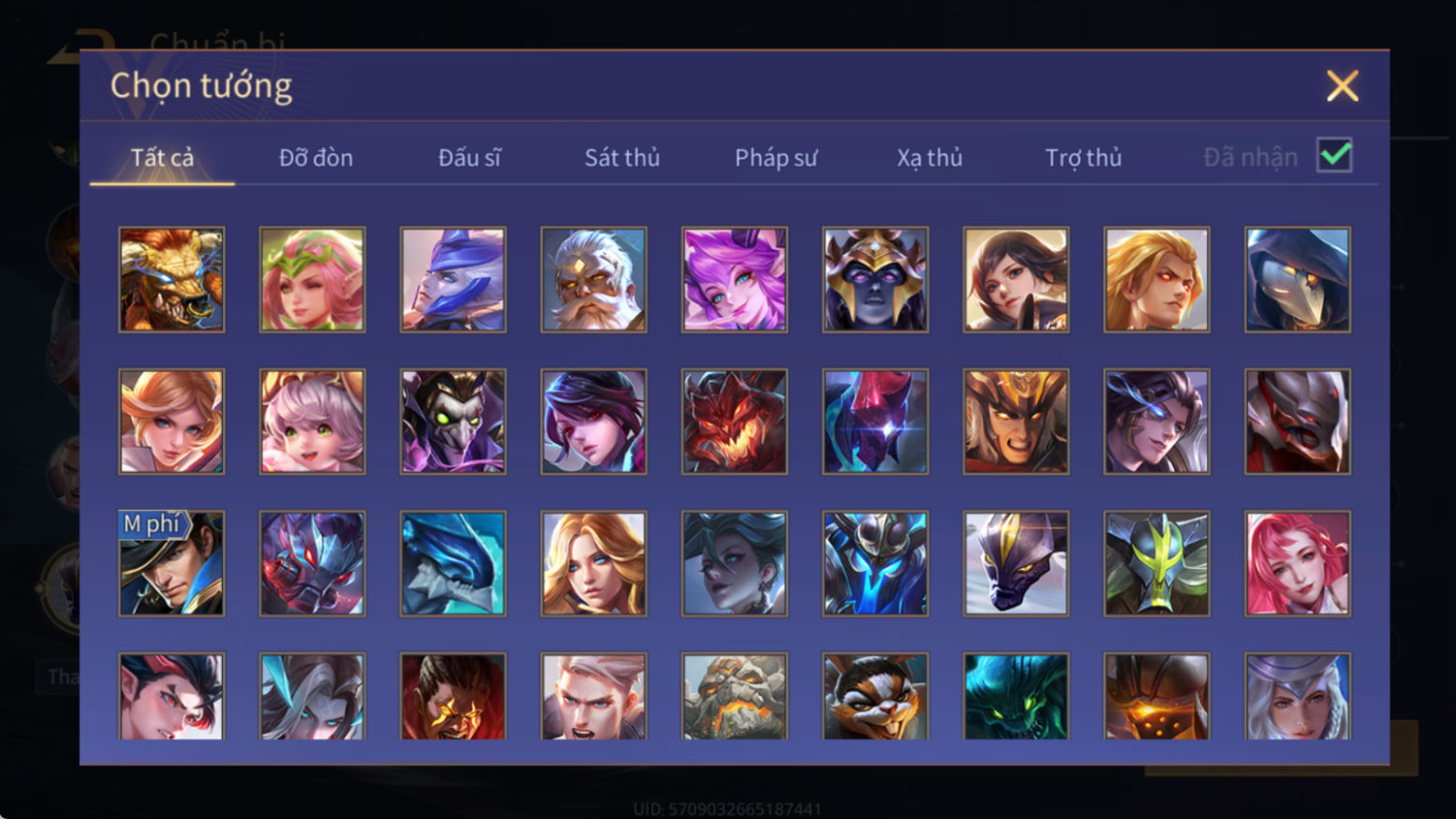Select the Đấu sĩ tab
1456x819 pixels.
coord(469,157)
